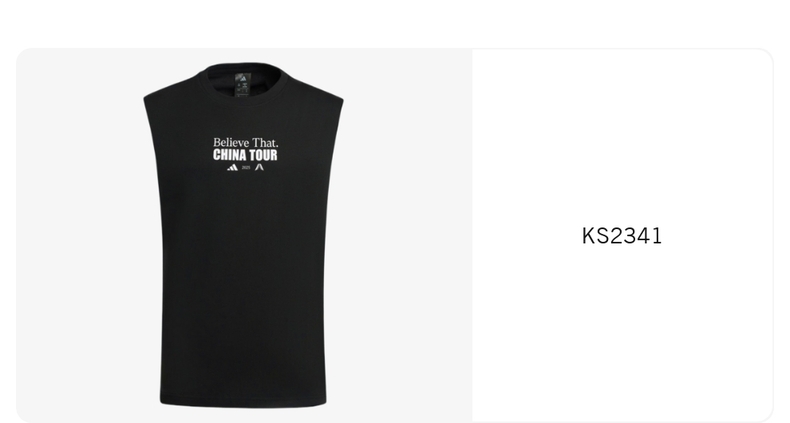The height and width of the screenshot is (423, 790).
Task: Click the shirt's left shoulder area
Action: click(171, 93)
